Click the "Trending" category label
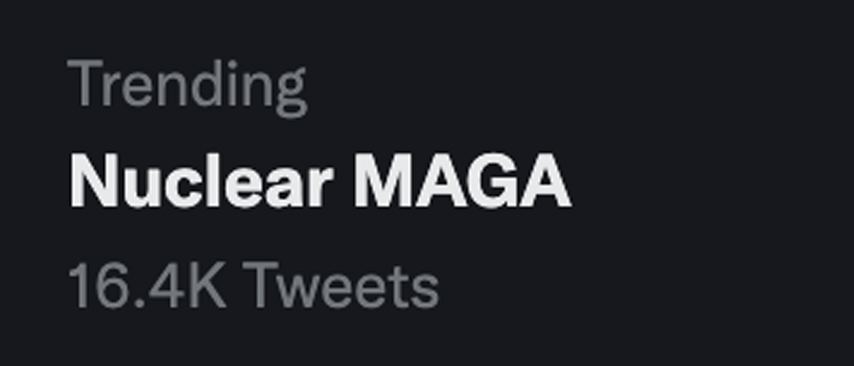The width and height of the screenshot is (854, 366). pos(187,88)
